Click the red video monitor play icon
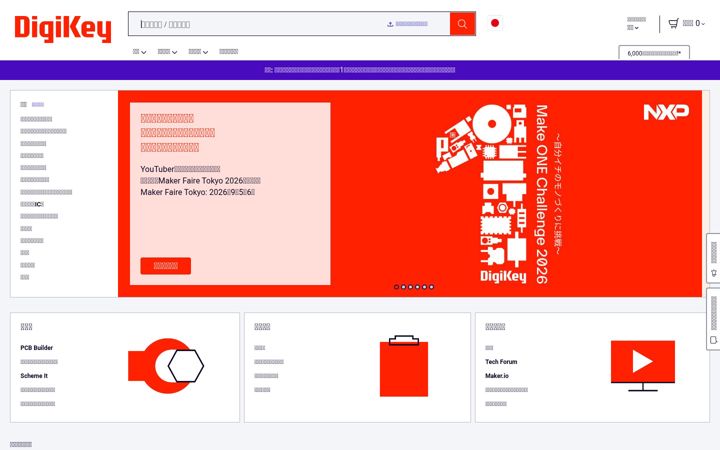The image size is (720, 450). (643, 366)
